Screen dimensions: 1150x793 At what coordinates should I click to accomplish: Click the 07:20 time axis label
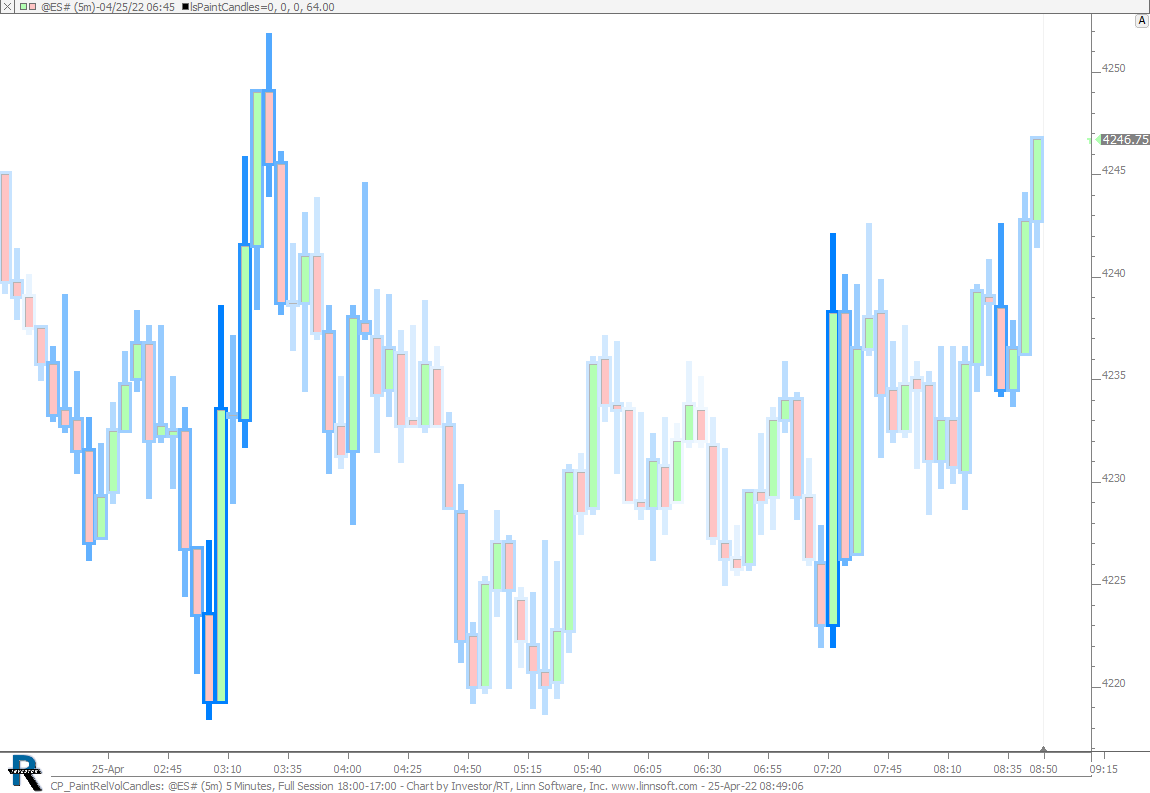(x=828, y=770)
